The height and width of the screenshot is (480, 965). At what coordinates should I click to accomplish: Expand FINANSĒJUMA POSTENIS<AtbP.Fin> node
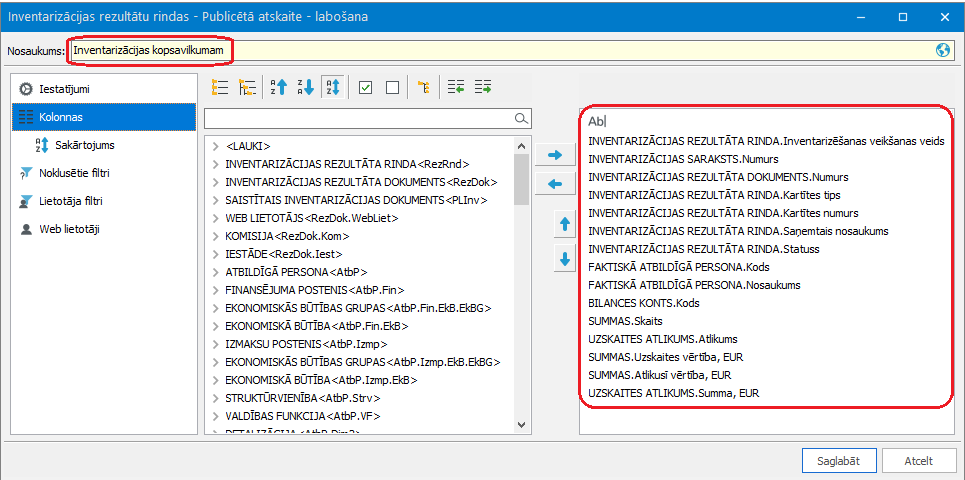[x=215, y=290]
